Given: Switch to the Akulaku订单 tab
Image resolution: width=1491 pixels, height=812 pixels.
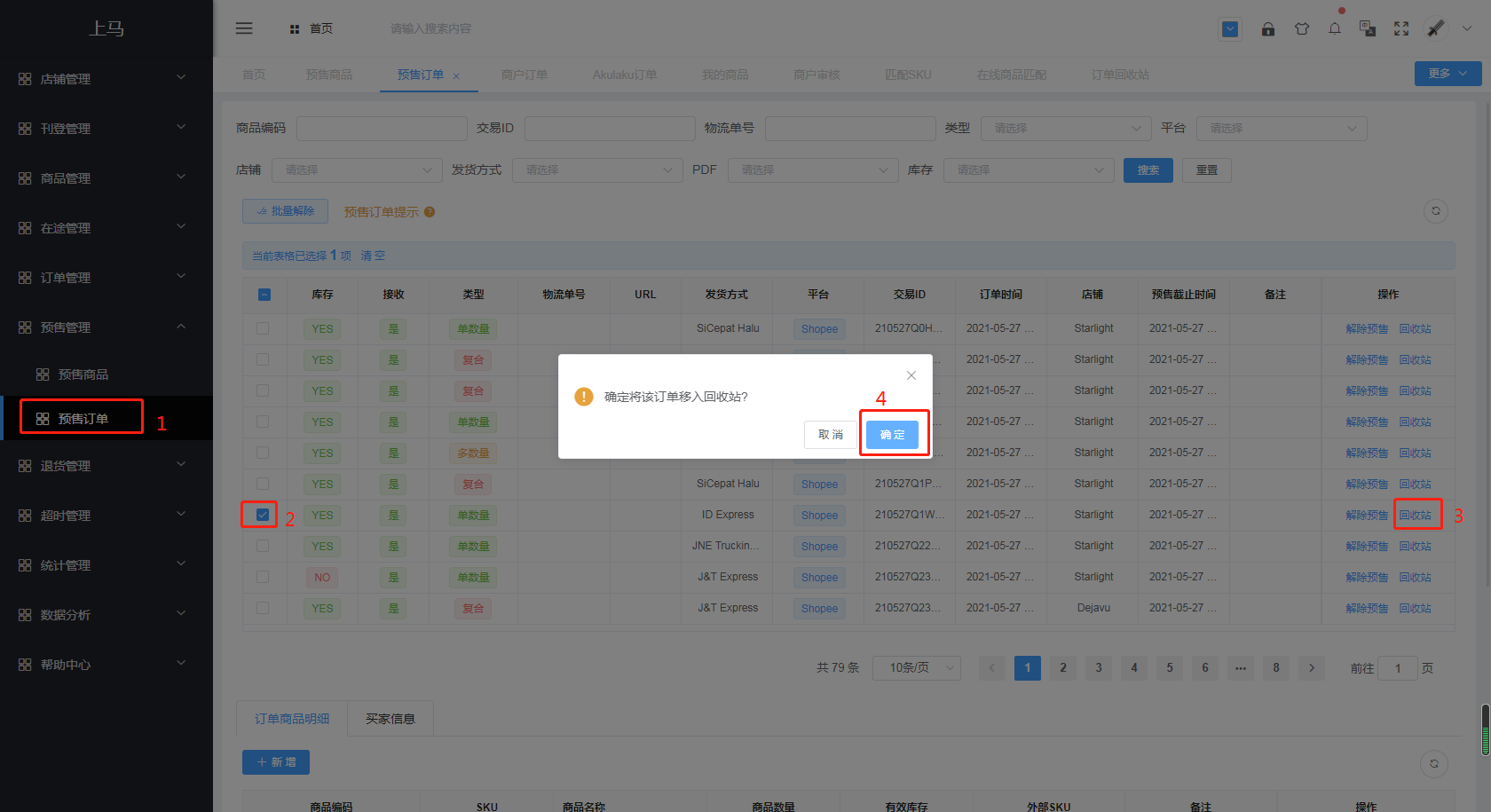Looking at the screenshot, I should [x=625, y=75].
